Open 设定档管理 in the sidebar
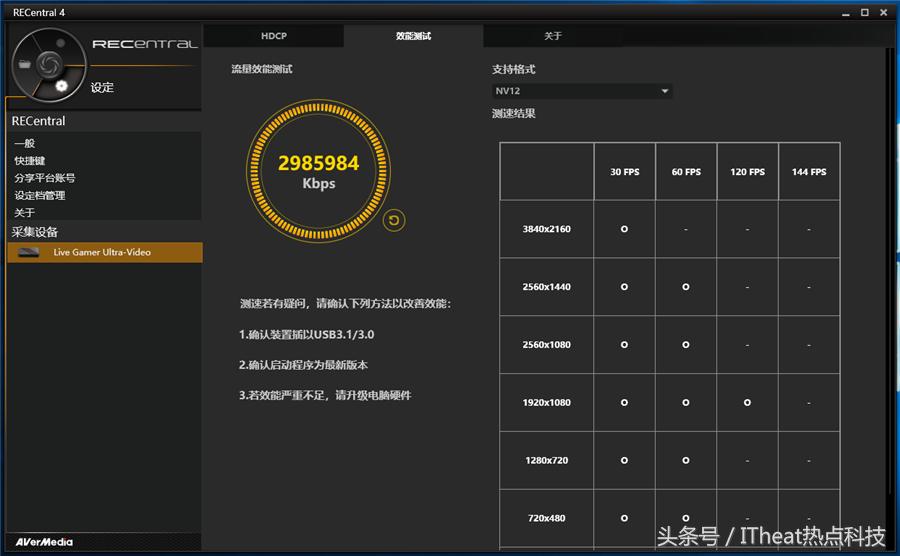This screenshot has width=900, height=556. coord(40,195)
